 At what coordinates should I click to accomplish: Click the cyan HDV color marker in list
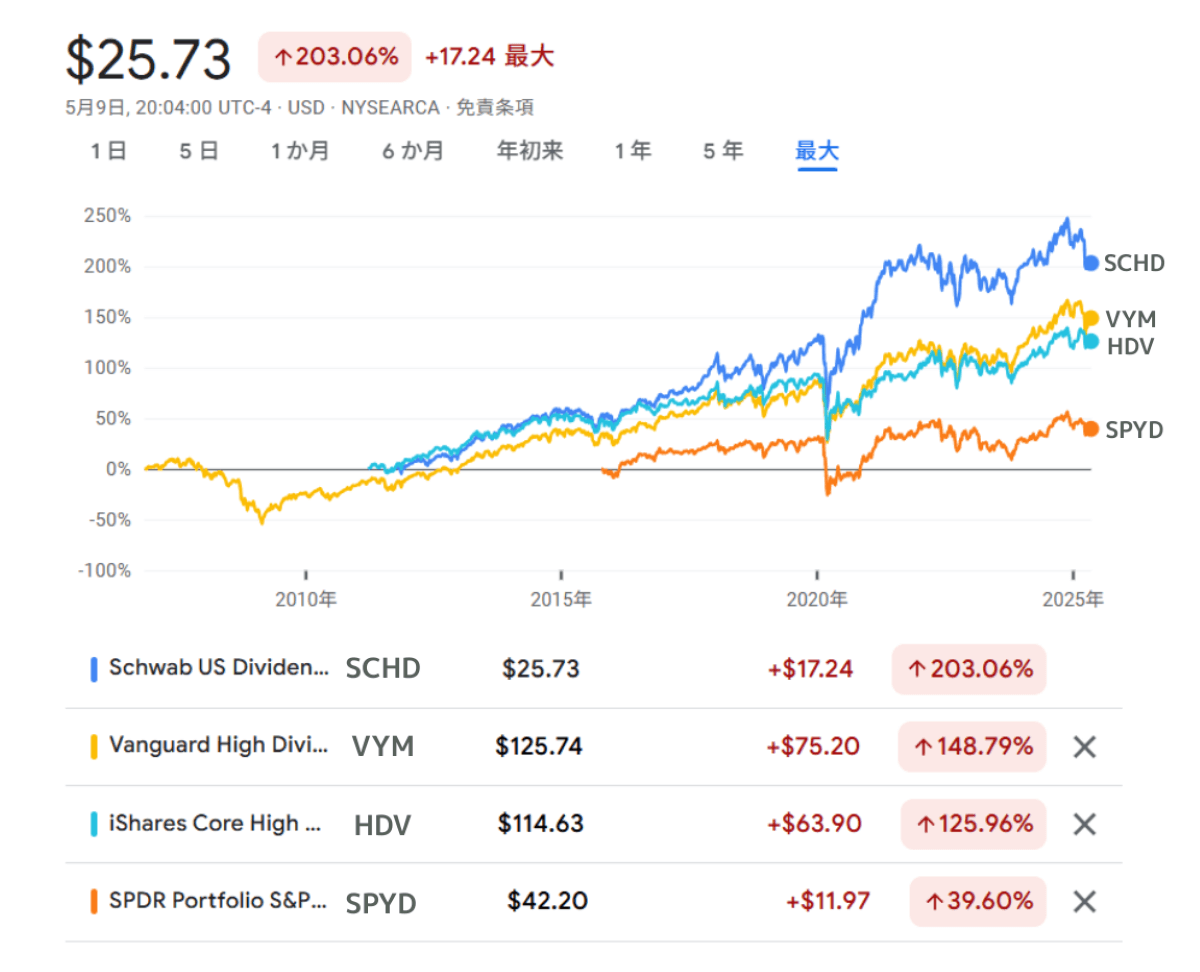coord(94,824)
